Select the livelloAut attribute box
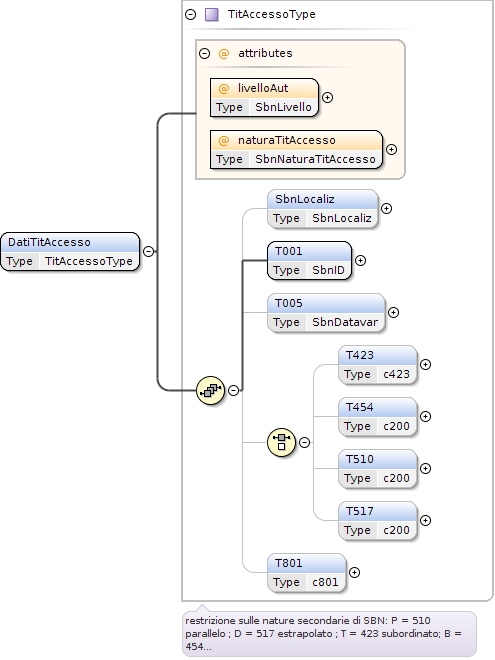Image resolution: width=495 pixels, height=660 pixels. tap(264, 98)
